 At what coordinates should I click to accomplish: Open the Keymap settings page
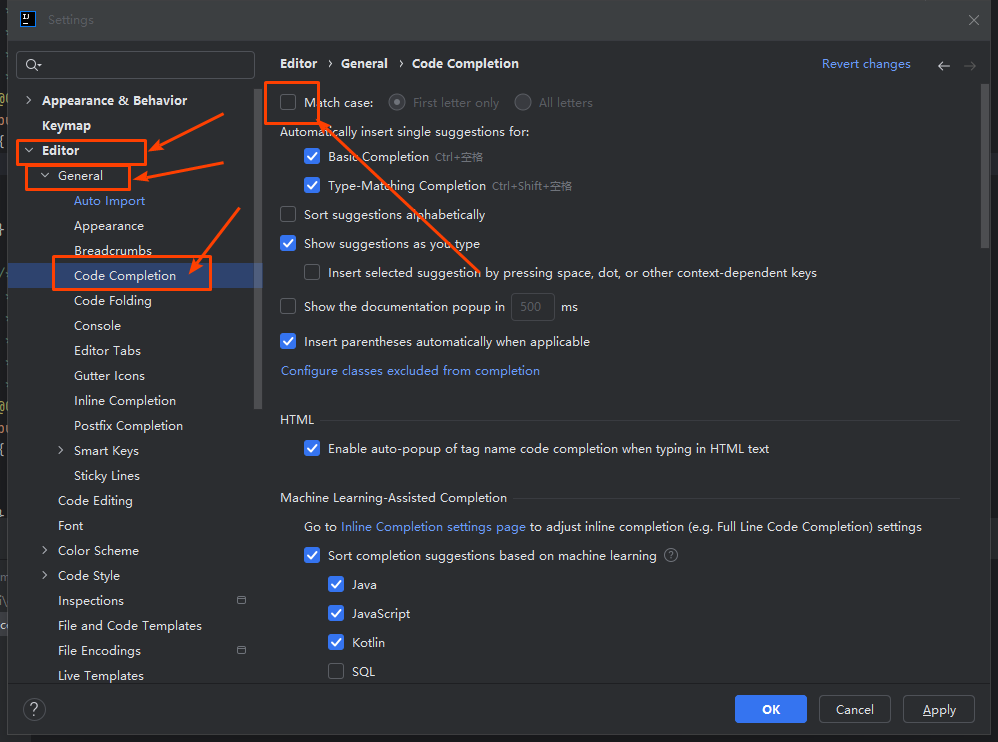tap(66, 125)
